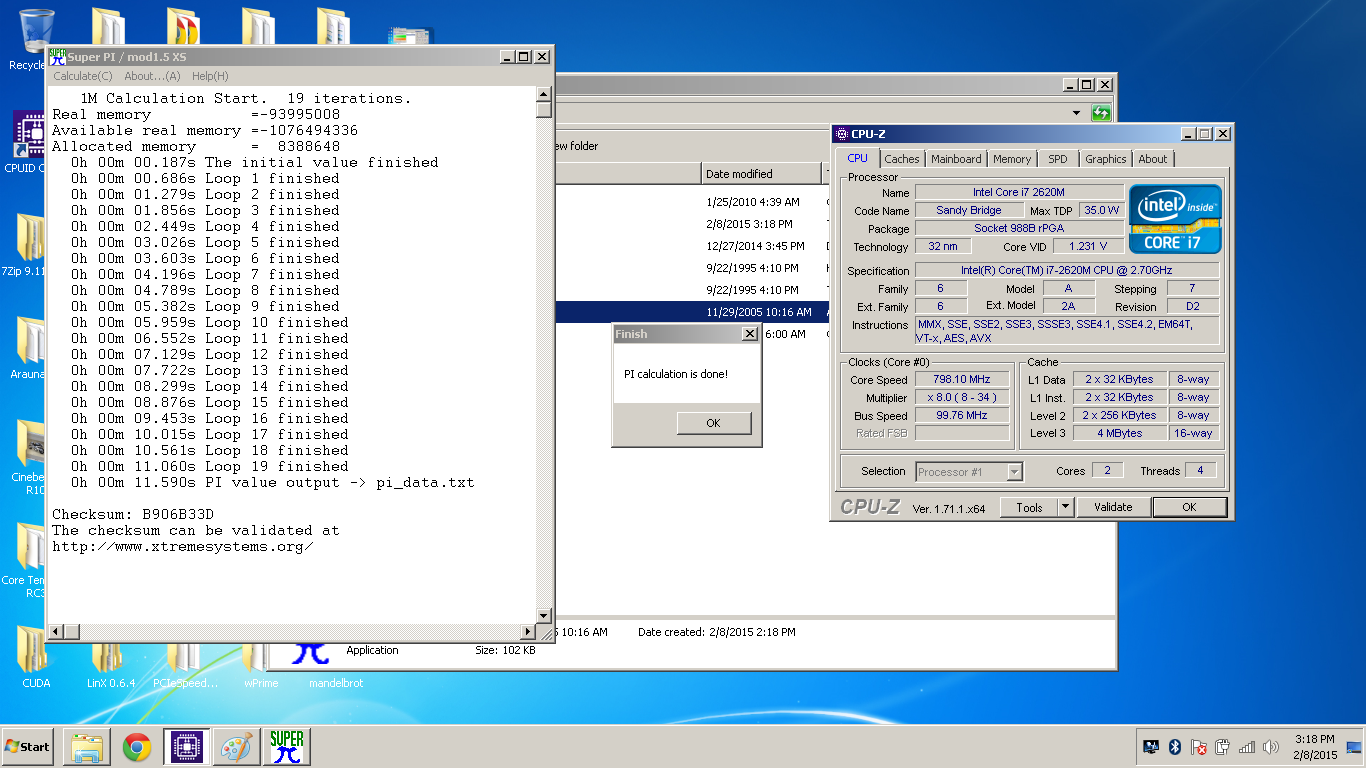
Task: Click the Tools button in CPU-Z
Action: (x=1029, y=507)
